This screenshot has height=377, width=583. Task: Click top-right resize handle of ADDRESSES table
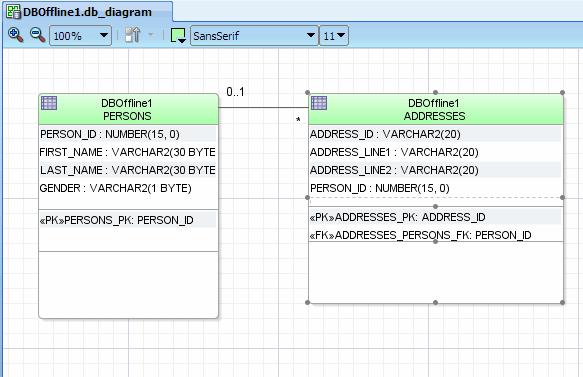(562, 92)
